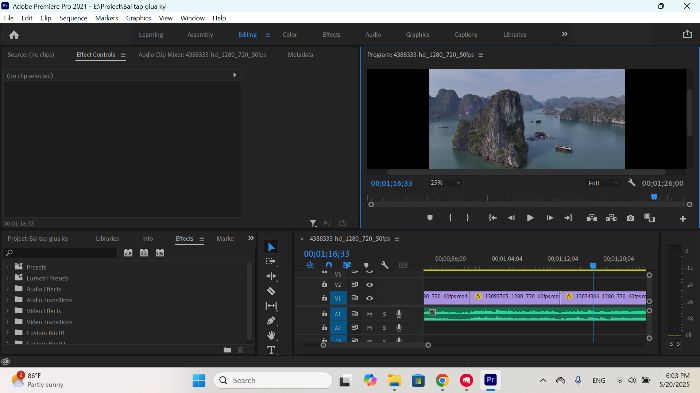Toggle V1 track targeting
This screenshot has width=700, height=393.
coord(338,298)
